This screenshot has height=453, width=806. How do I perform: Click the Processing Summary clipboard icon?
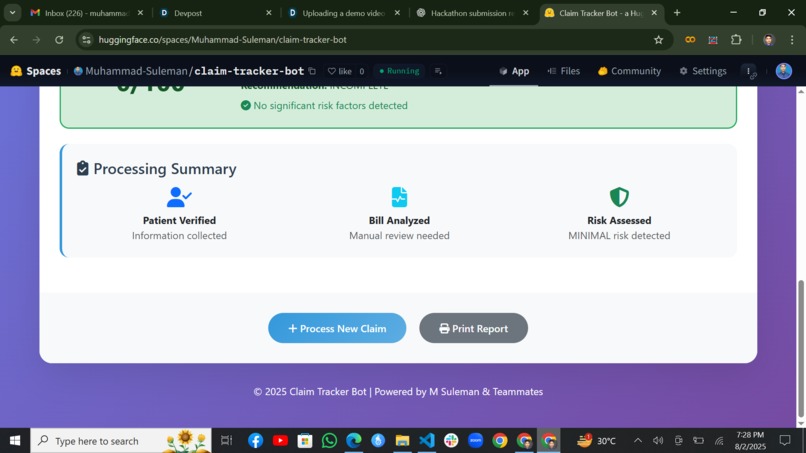82,168
